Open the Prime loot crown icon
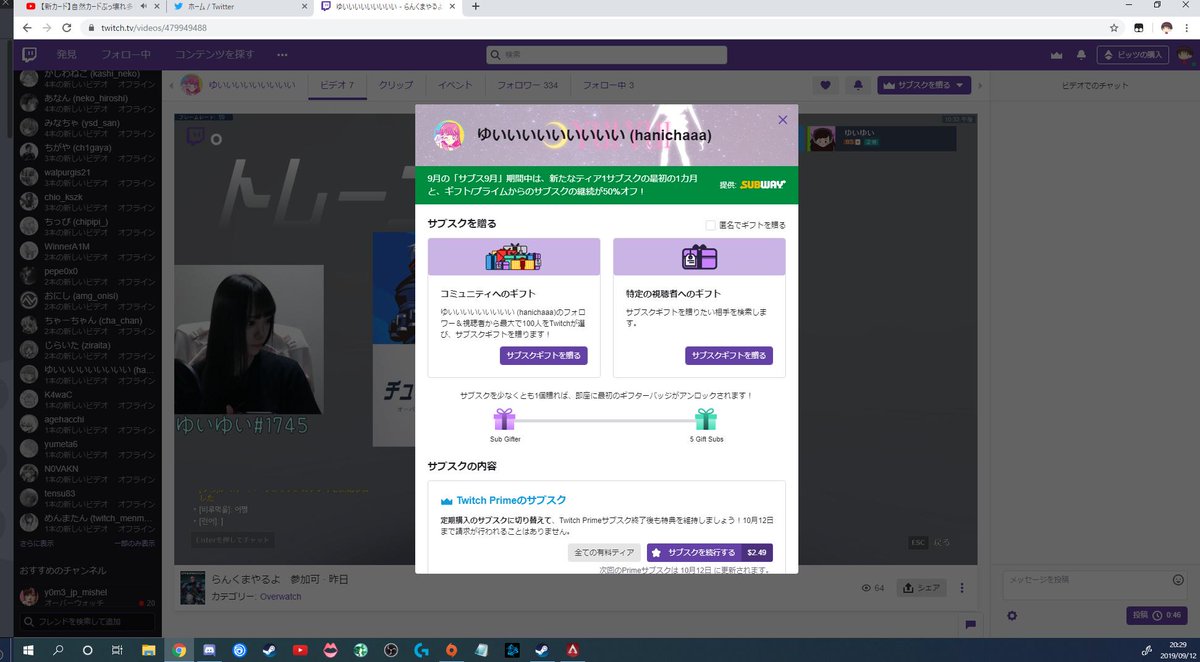 [1056, 55]
